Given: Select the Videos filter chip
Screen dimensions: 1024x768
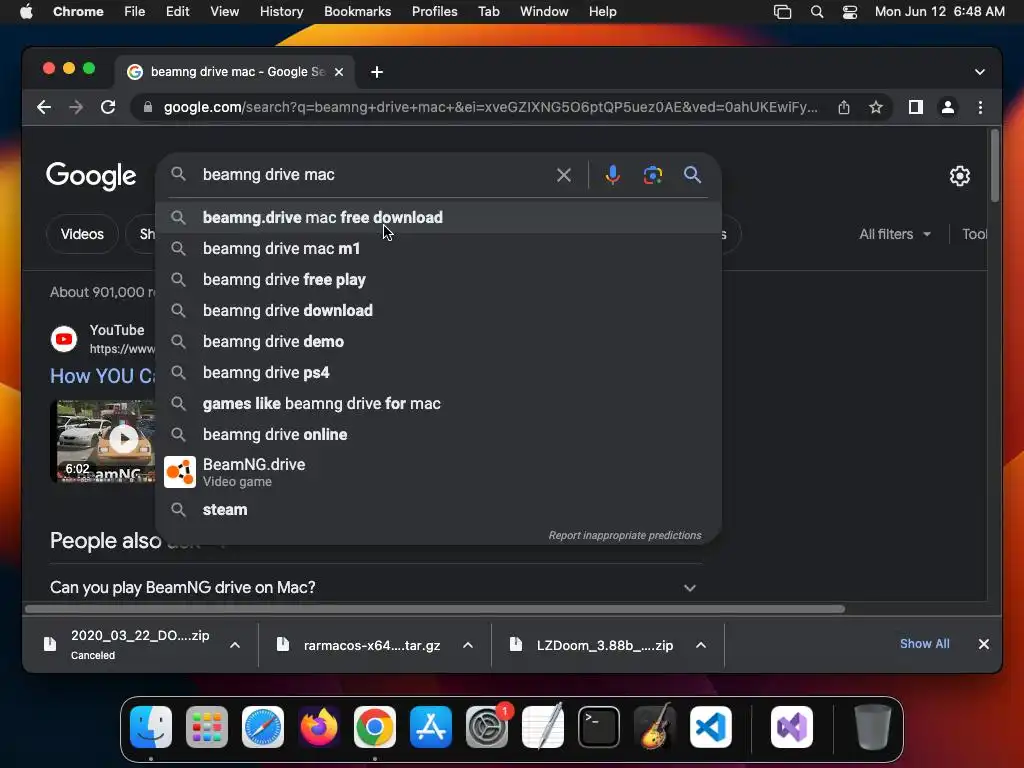Looking at the screenshot, I should click(x=82, y=234).
